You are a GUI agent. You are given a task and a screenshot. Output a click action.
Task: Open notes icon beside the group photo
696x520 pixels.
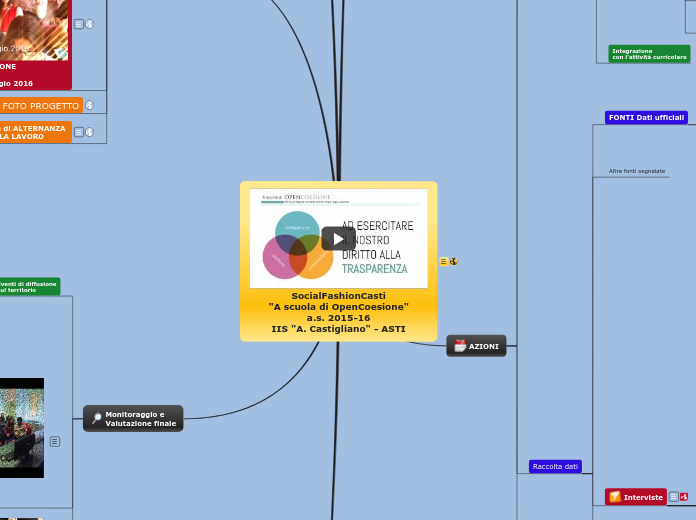[55, 441]
